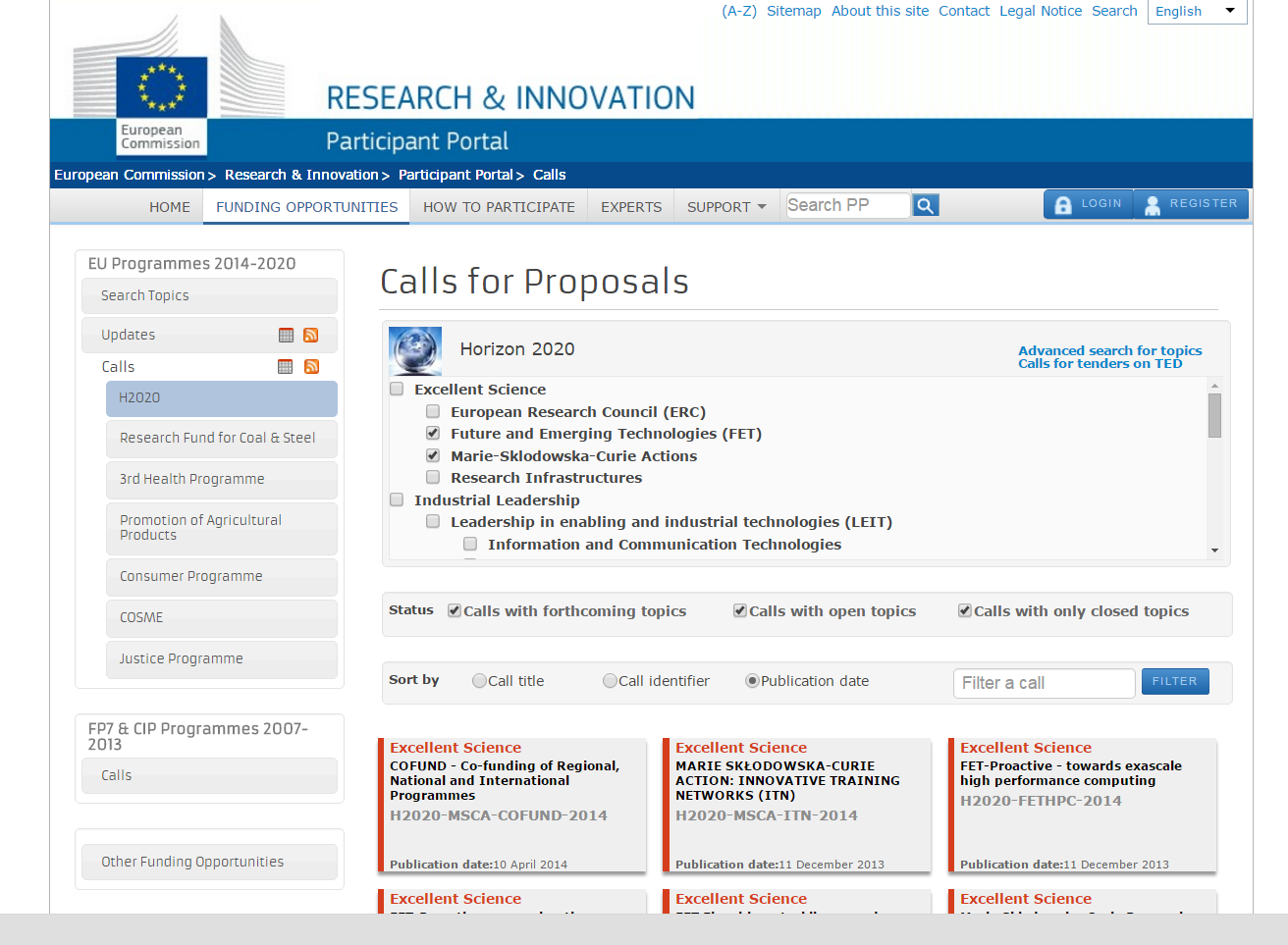Open the H2020-MSCA-COFUND-2014 call card

[512, 805]
